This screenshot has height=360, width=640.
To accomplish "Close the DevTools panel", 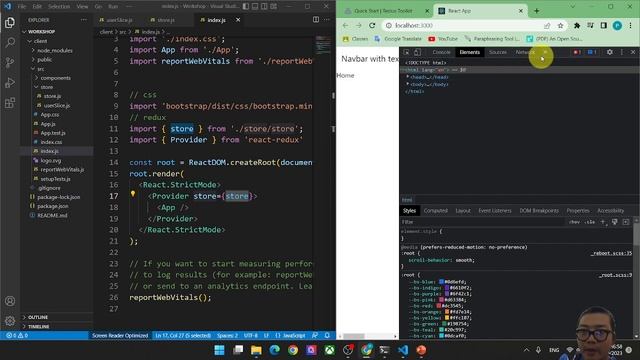I will pos(633,52).
